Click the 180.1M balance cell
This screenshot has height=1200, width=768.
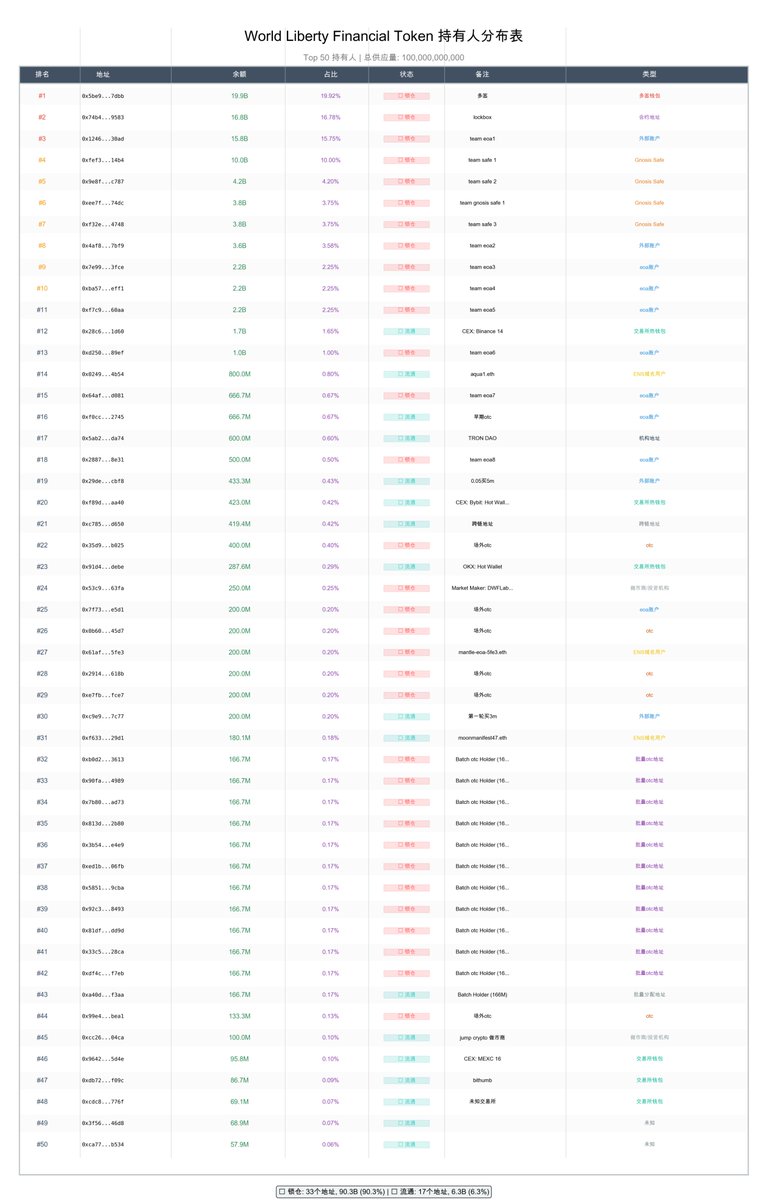pos(240,738)
